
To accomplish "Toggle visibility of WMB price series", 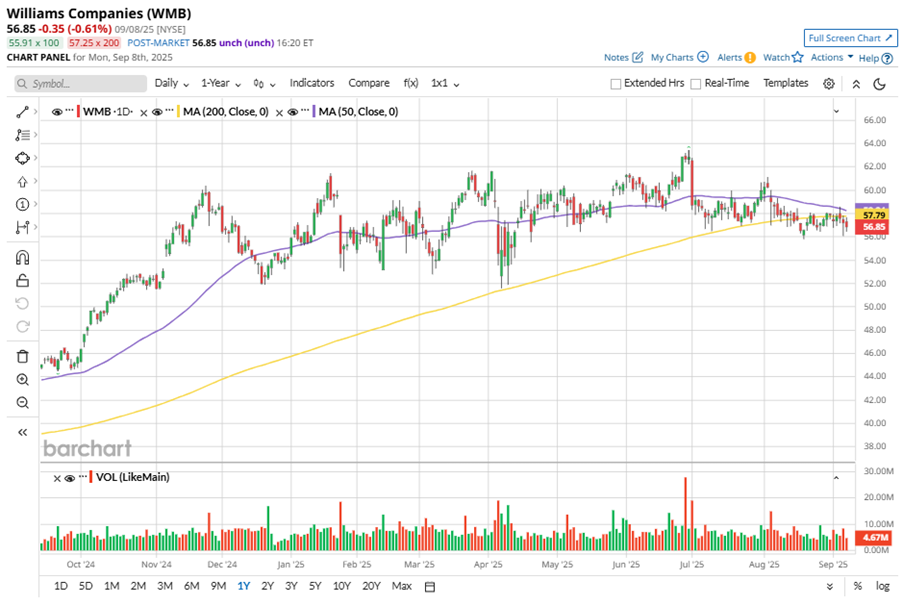I will point(57,112).
